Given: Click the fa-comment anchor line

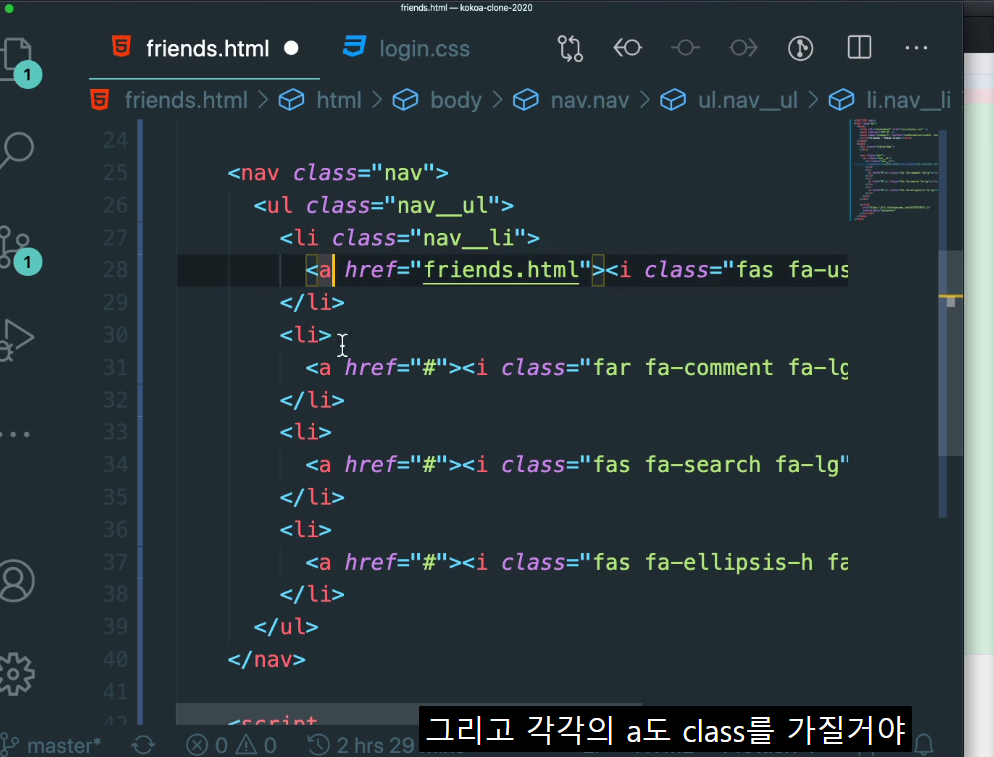Looking at the screenshot, I should click(x=577, y=368).
